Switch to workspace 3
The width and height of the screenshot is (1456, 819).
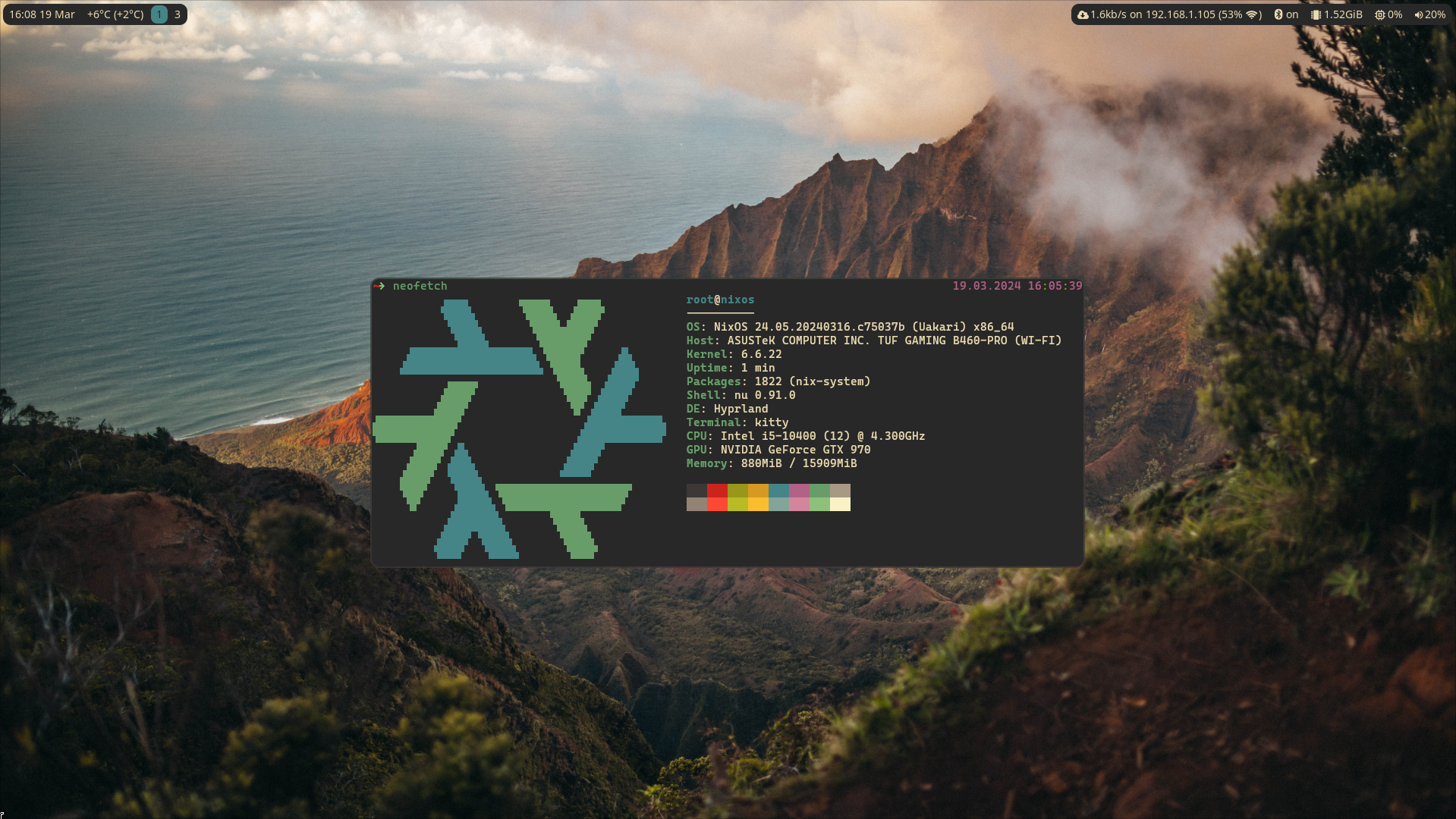click(178, 14)
